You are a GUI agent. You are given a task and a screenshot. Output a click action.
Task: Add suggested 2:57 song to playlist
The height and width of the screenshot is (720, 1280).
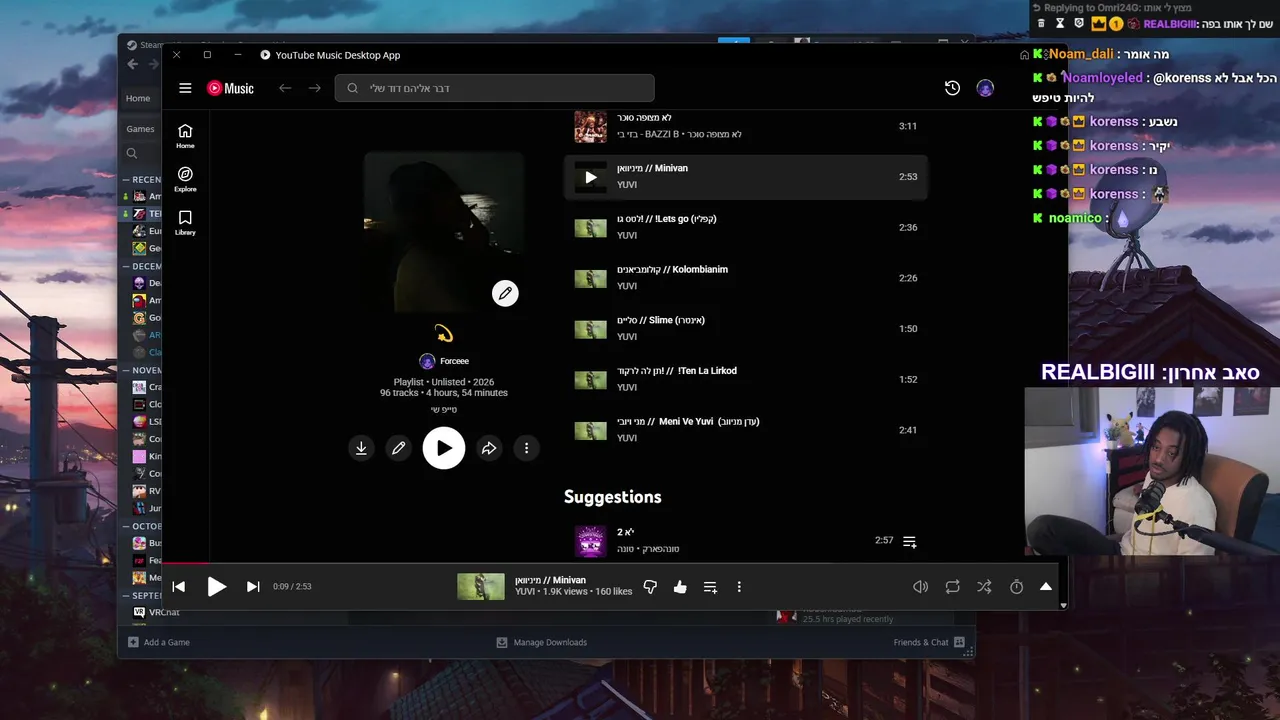click(910, 541)
